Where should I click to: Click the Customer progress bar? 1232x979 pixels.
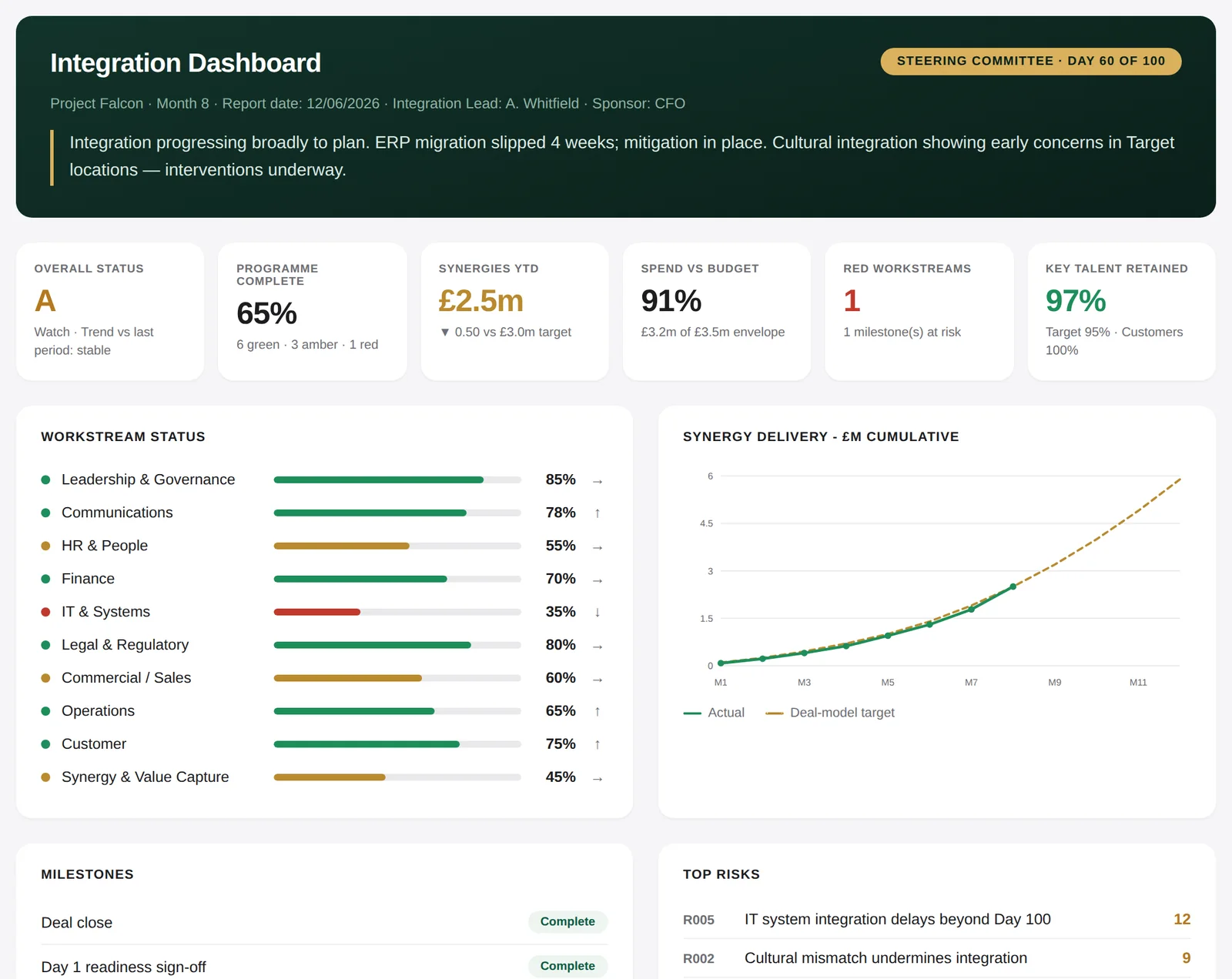(x=397, y=744)
